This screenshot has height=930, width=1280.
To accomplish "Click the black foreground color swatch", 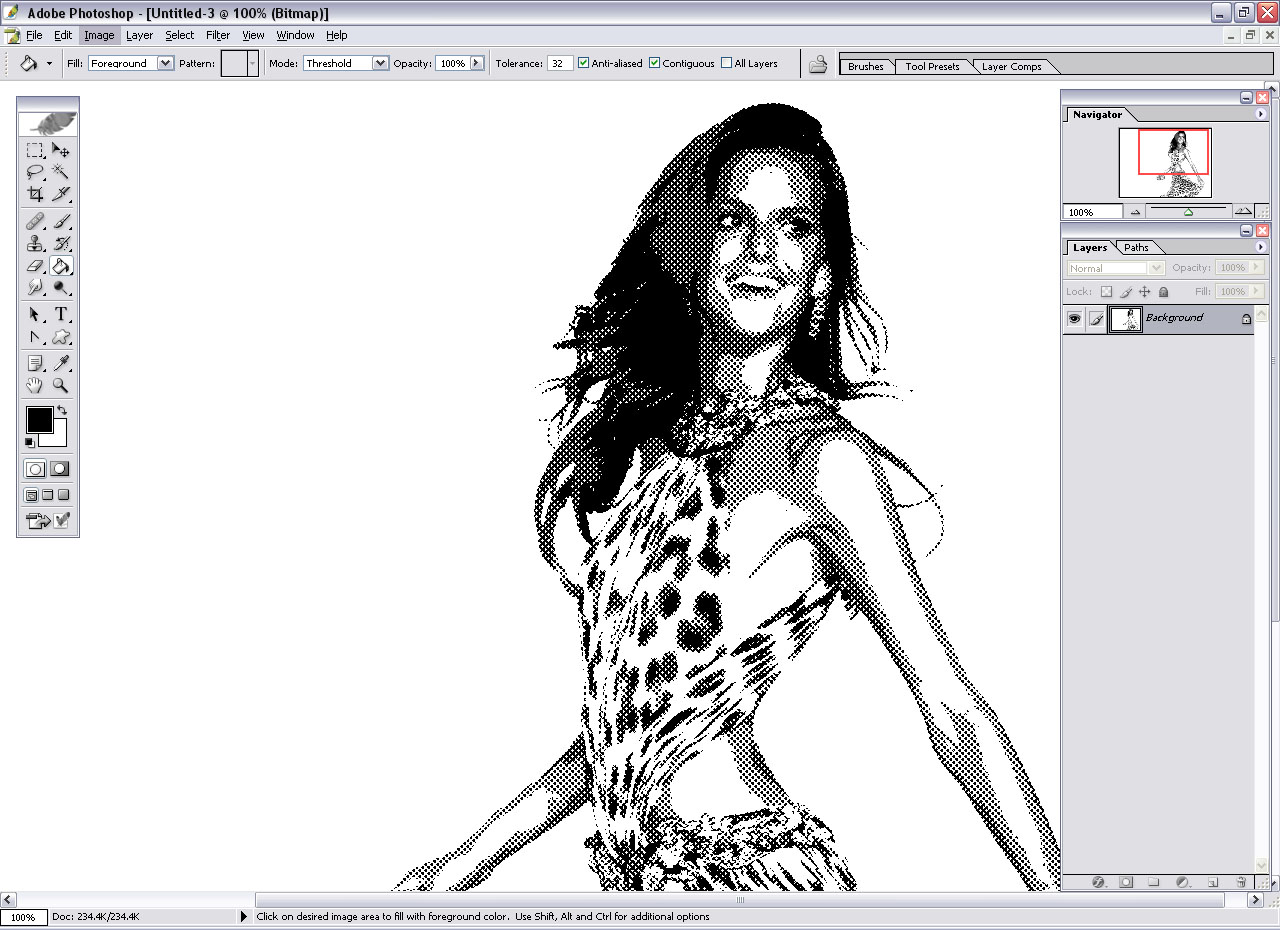I will point(39,420).
